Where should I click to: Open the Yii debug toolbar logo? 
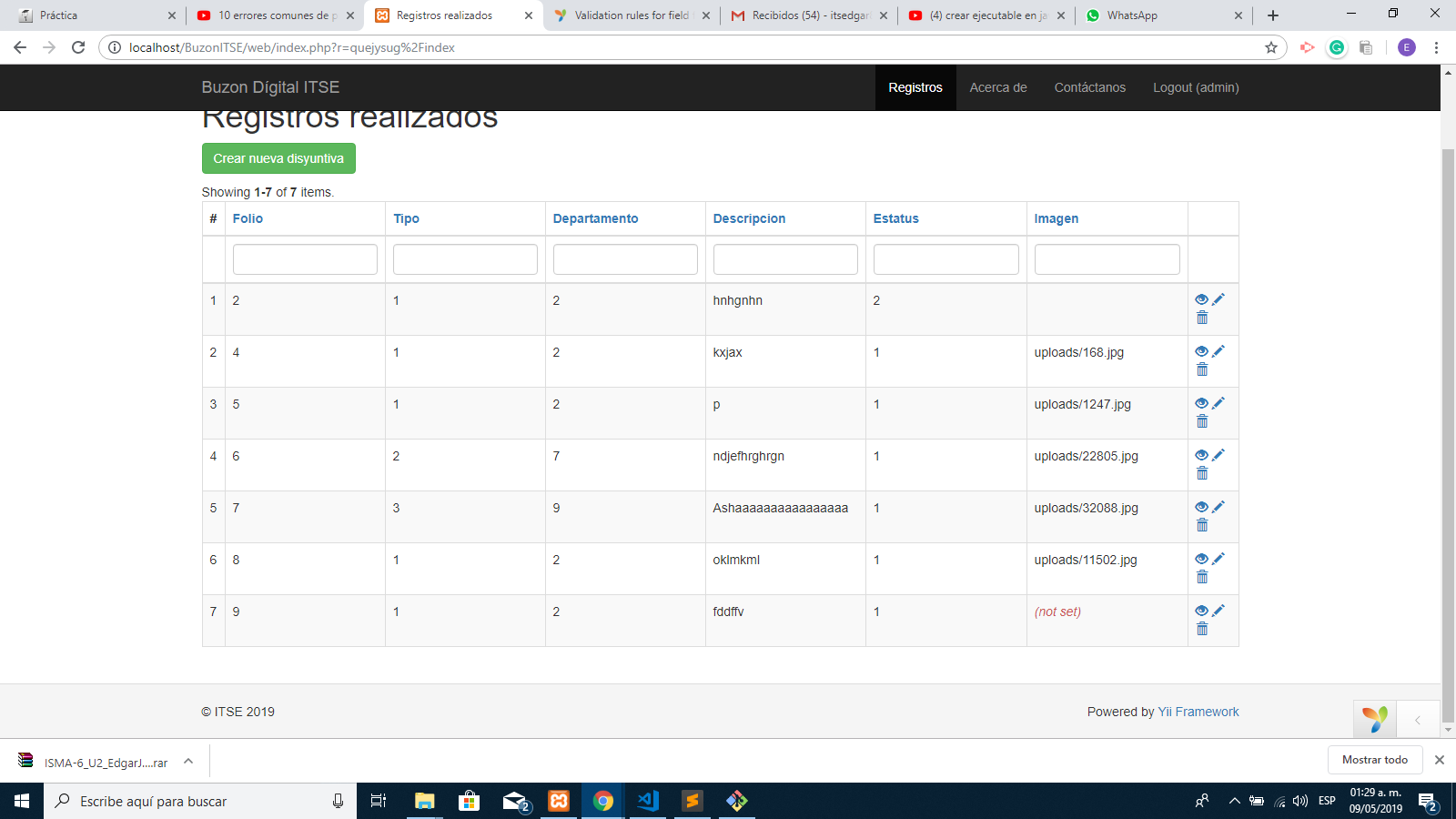pyautogui.click(x=1375, y=719)
